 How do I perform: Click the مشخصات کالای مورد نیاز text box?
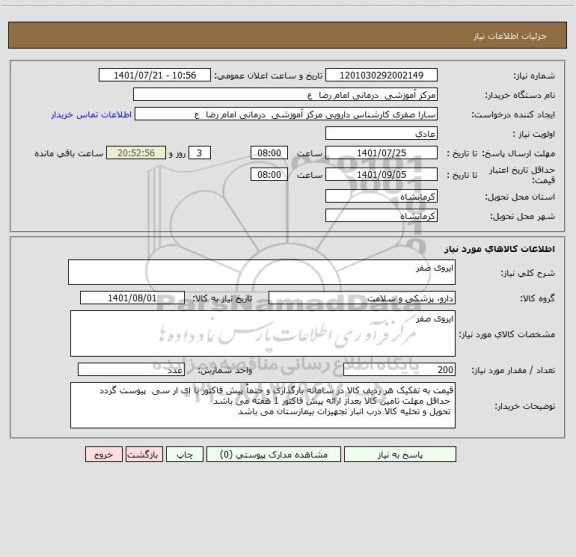point(263,334)
